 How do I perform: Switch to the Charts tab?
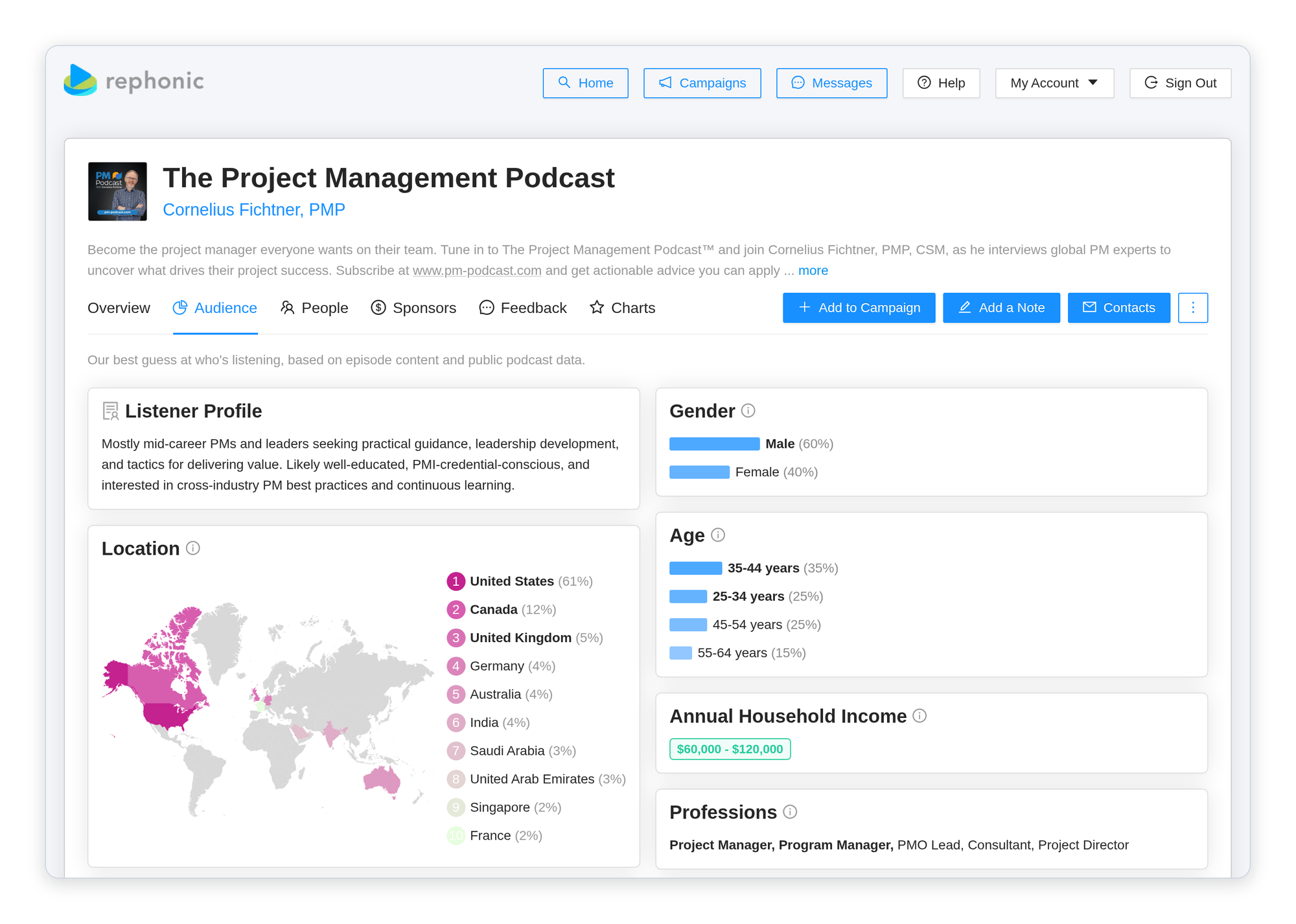[623, 308]
